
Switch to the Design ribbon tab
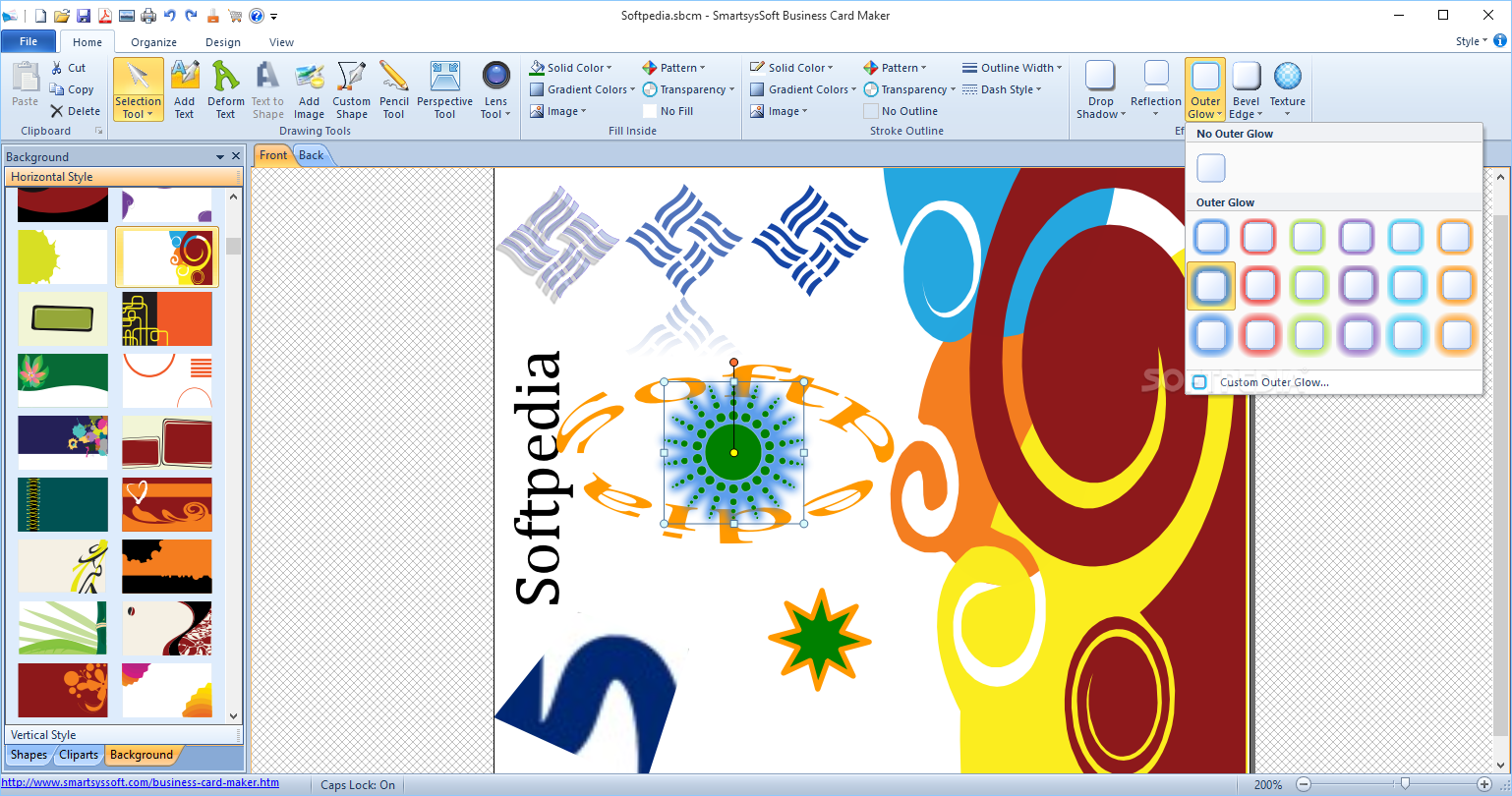click(223, 42)
